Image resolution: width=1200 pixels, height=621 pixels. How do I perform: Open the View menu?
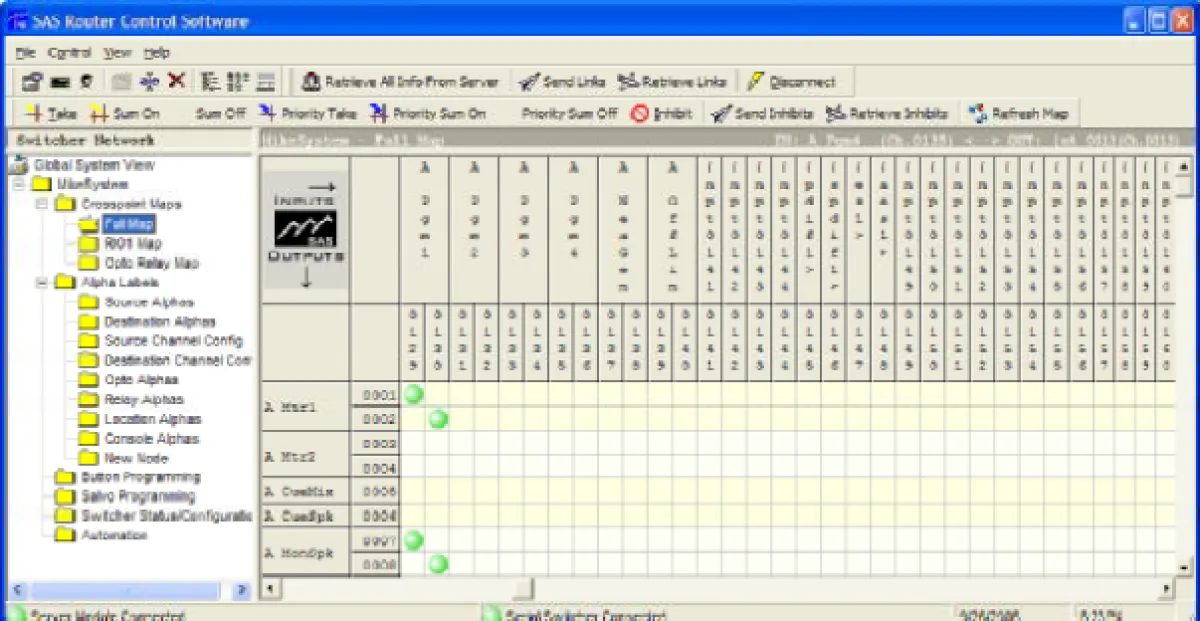pos(117,52)
